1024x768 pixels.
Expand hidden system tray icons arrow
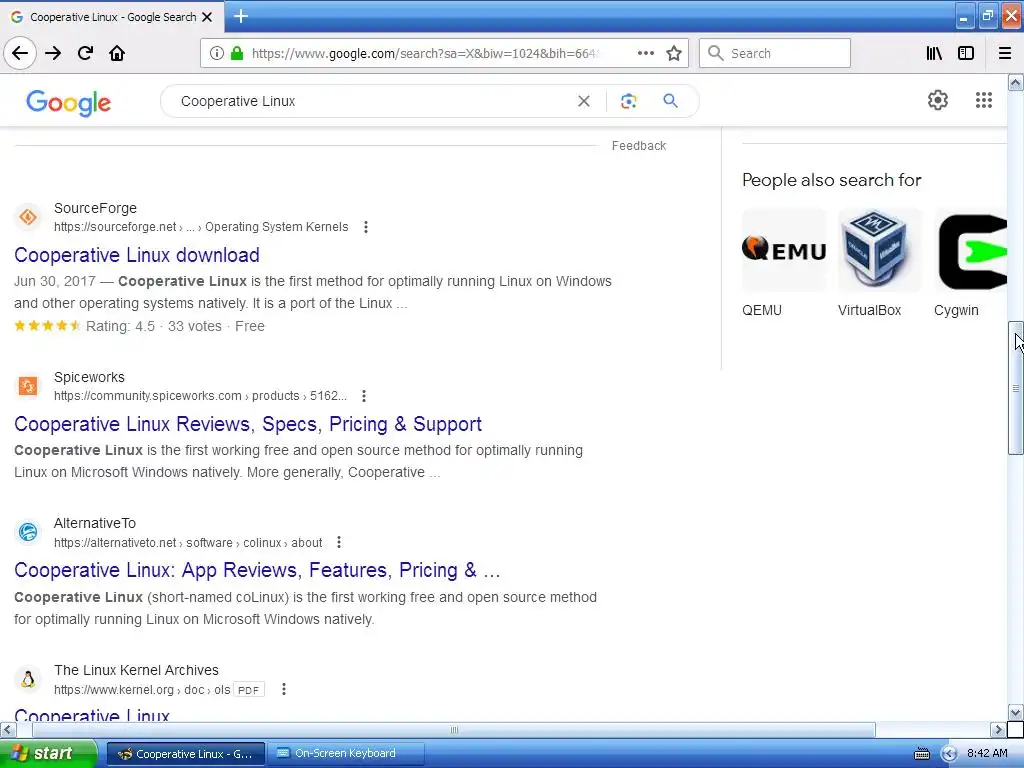949,754
